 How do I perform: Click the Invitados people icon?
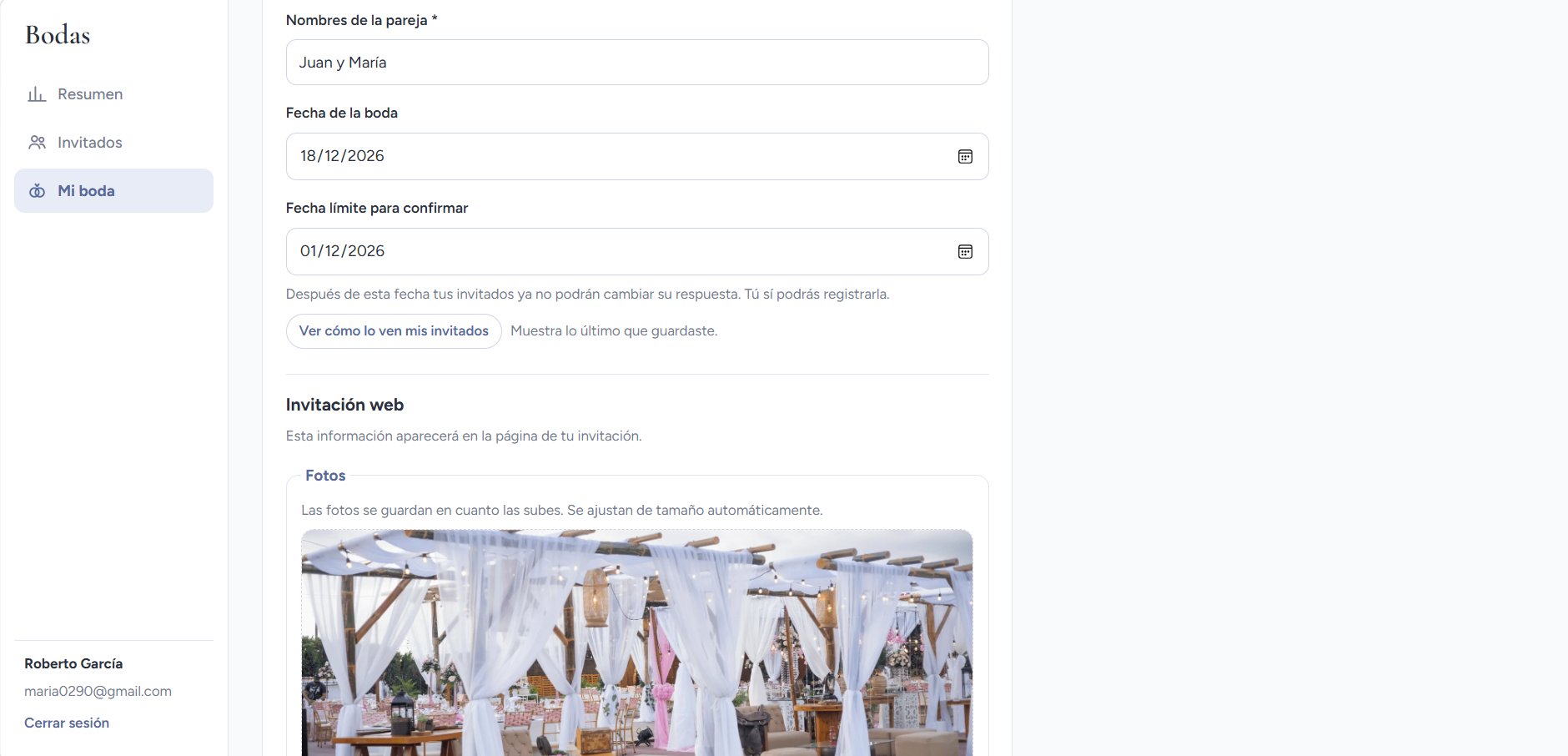pyautogui.click(x=37, y=143)
